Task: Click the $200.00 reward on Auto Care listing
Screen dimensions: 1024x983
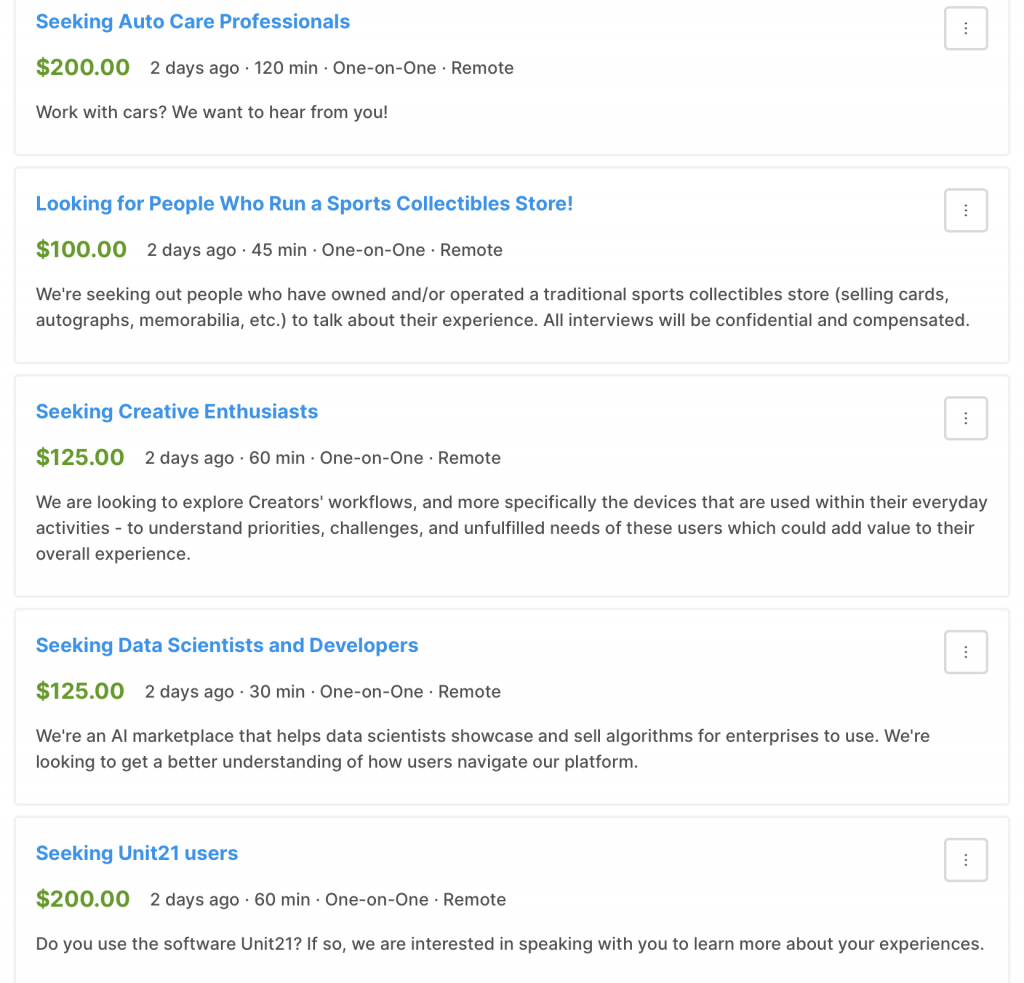Action: [x=83, y=68]
